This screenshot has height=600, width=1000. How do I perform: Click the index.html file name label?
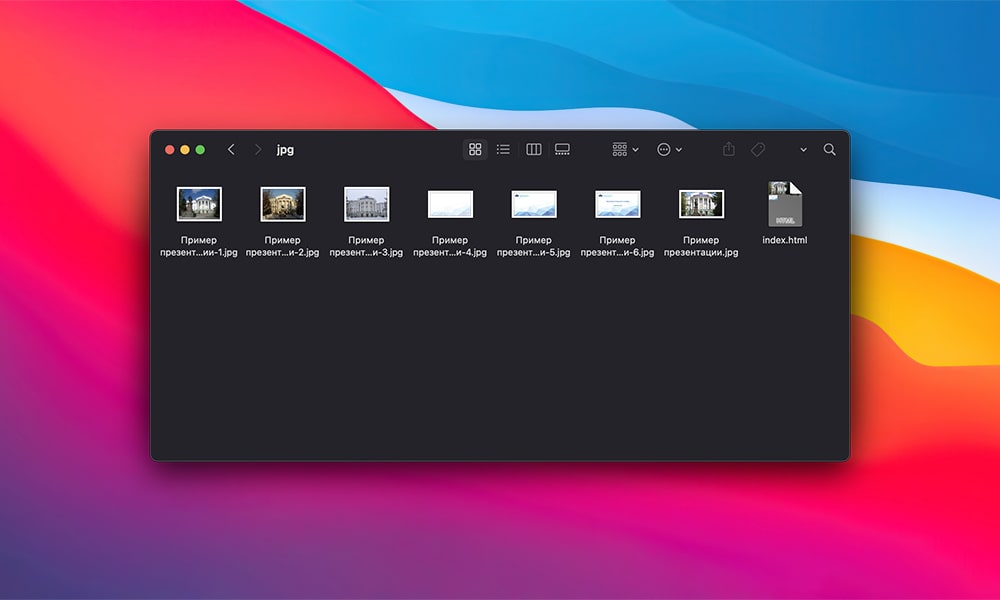click(x=785, y=240)
